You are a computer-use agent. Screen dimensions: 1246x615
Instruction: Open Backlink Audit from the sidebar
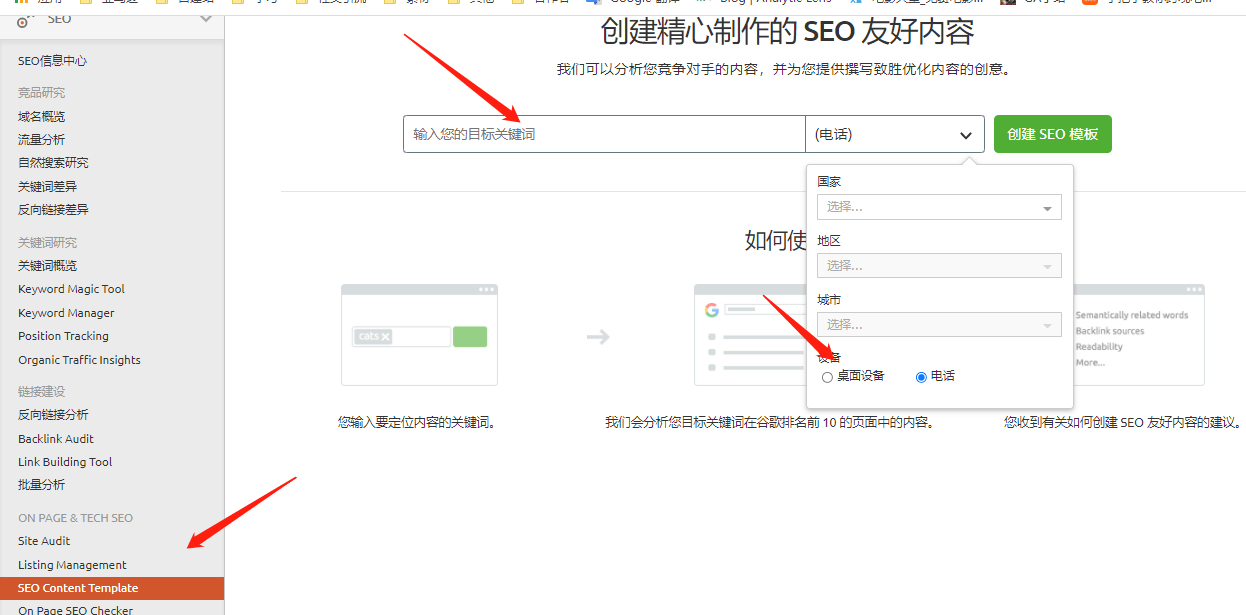(56, 439)
